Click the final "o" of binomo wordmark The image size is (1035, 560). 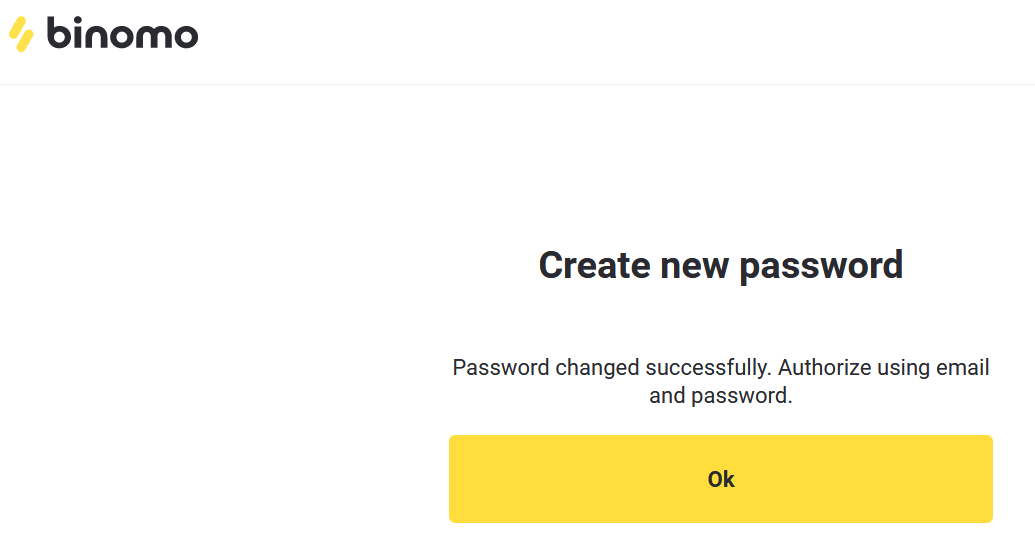[184, 36]
